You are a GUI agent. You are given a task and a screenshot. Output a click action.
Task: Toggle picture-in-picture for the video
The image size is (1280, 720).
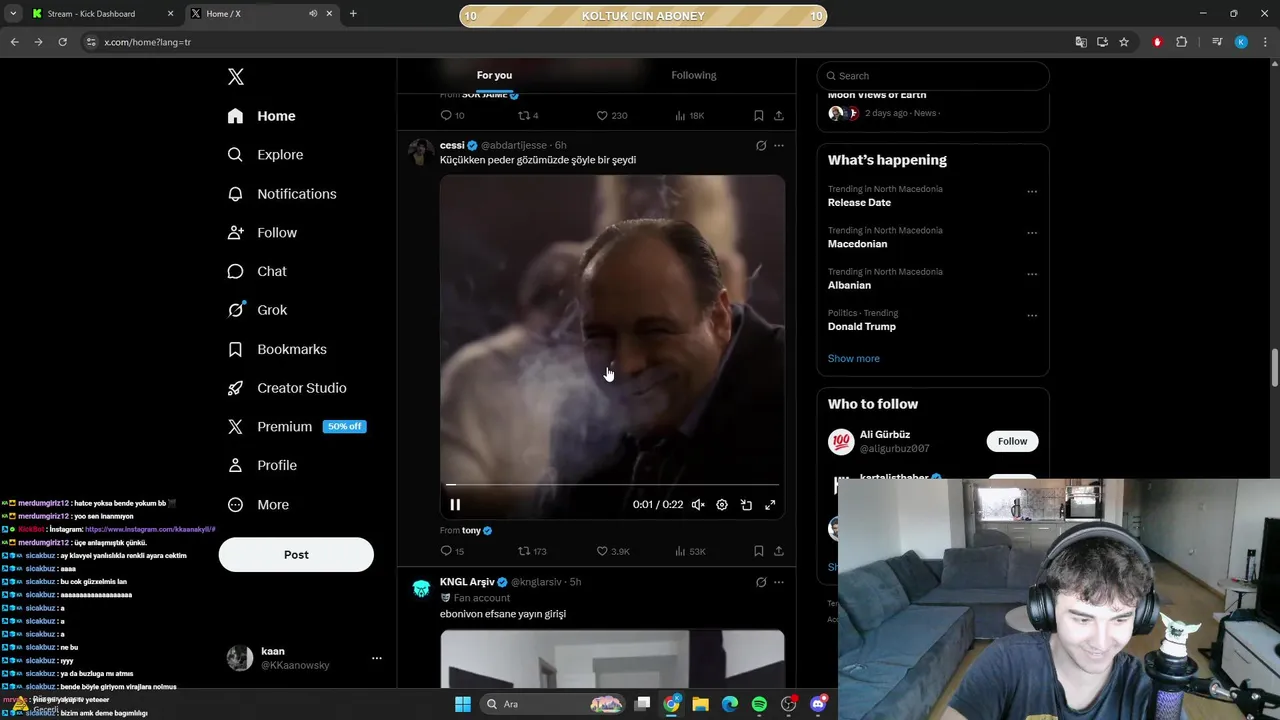point(746,505)
